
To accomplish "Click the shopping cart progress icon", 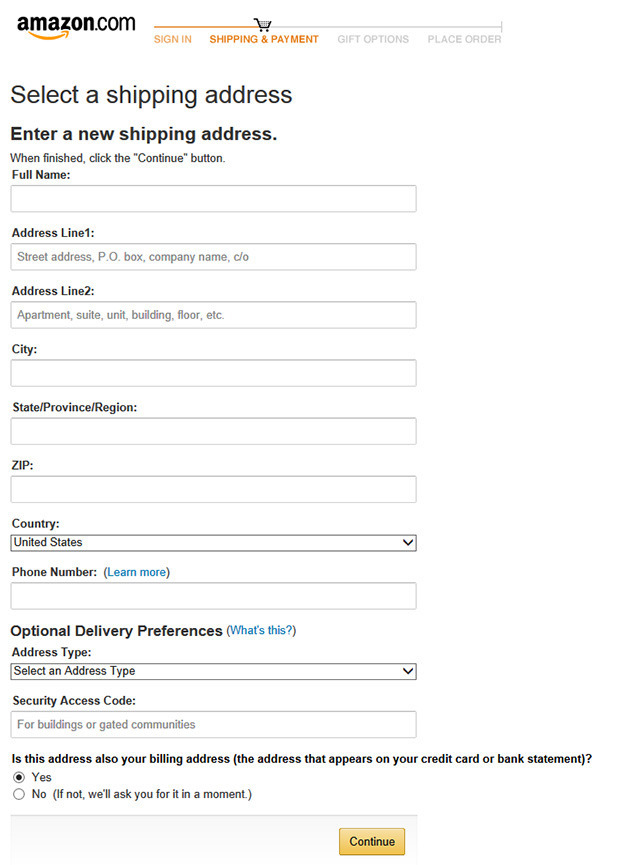I will tap(263, 24).
